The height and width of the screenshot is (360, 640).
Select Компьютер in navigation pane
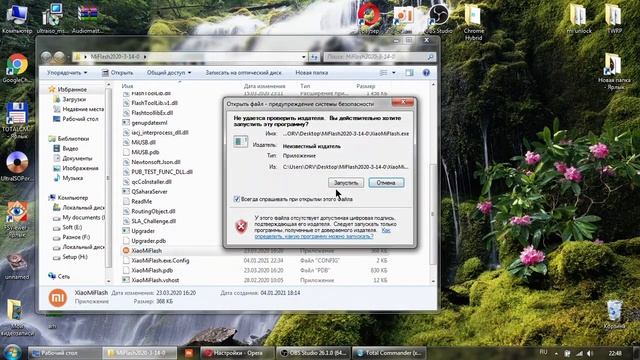point(68,198)
